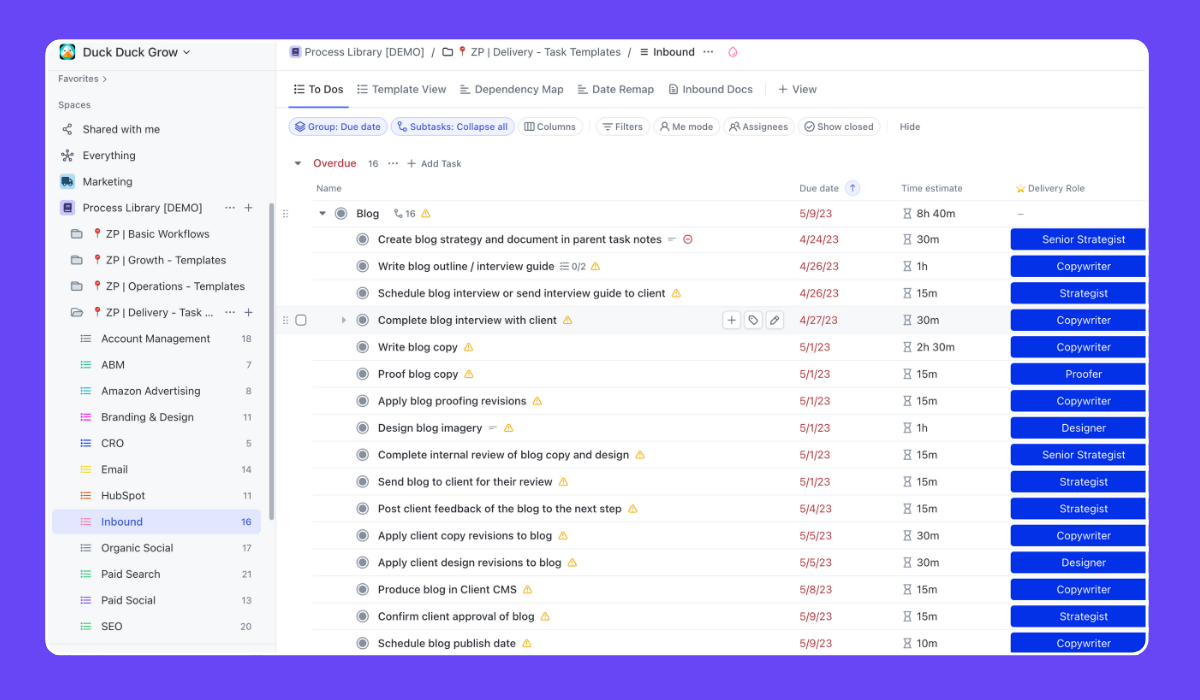
Task: Click the warning icon beside Proof blog copy
Action: (x=469, y=374)
